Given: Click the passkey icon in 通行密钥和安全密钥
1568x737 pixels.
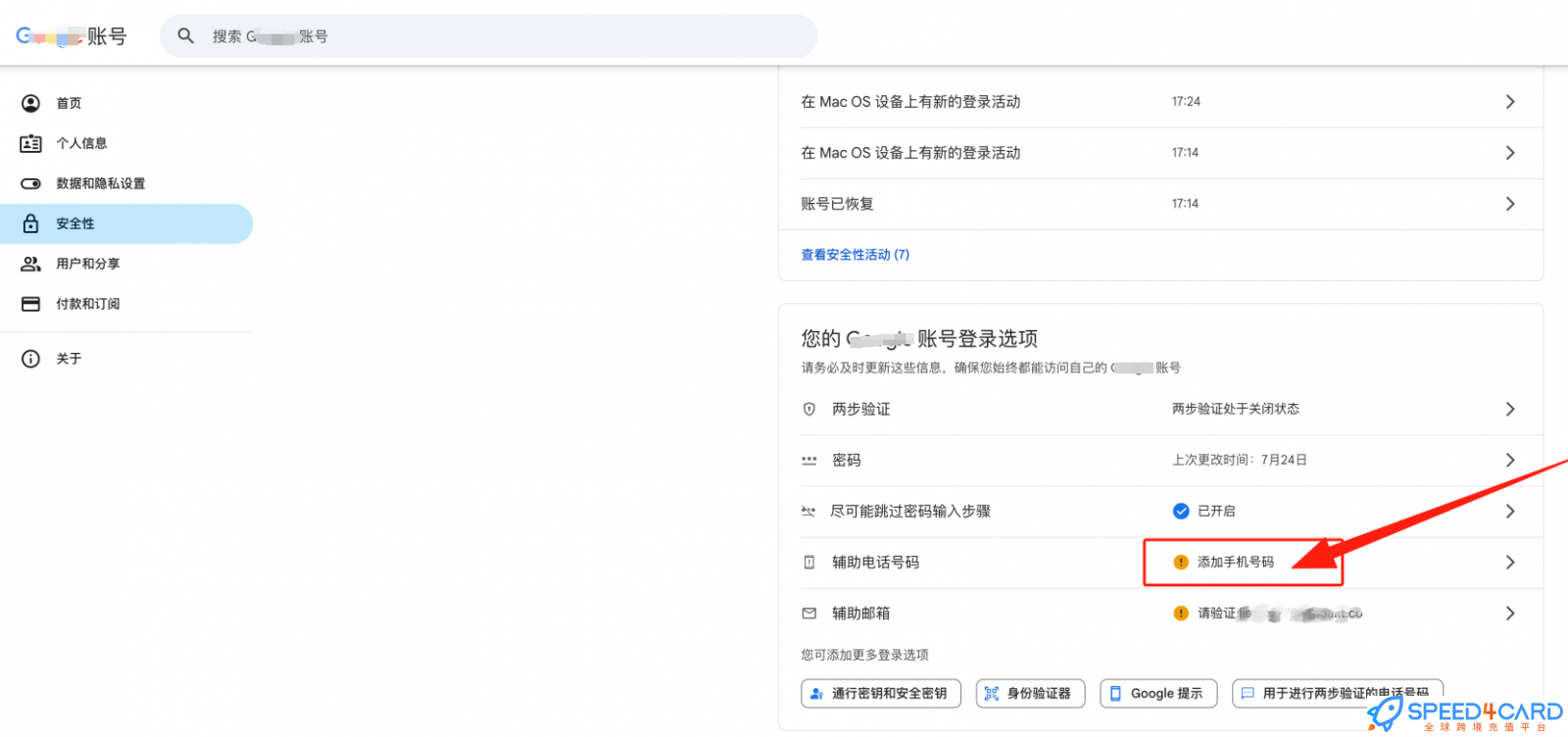Looking at the screenshot, I should [816, 693].
